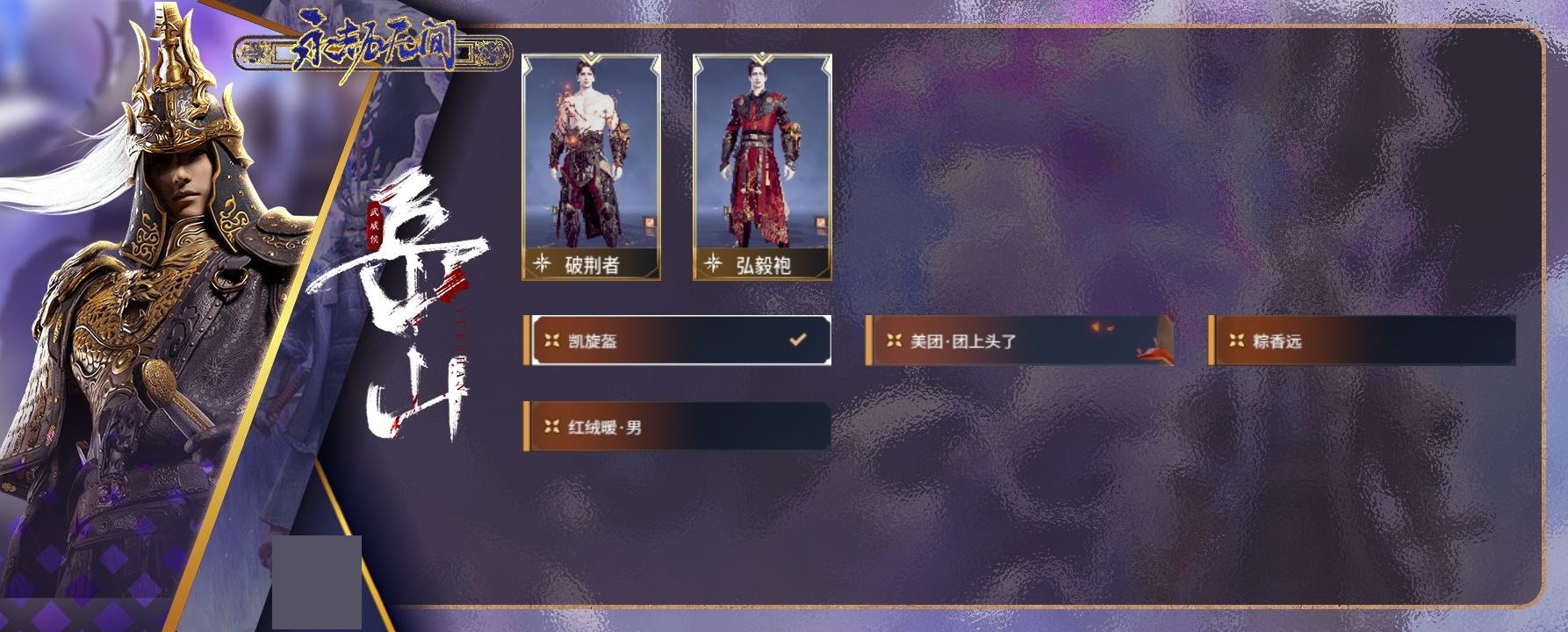This screenshot has height=632, width=1568.
Task: Choose the 粽香远 accessory
Action: pyautogui.click(x=1362, y=340)
